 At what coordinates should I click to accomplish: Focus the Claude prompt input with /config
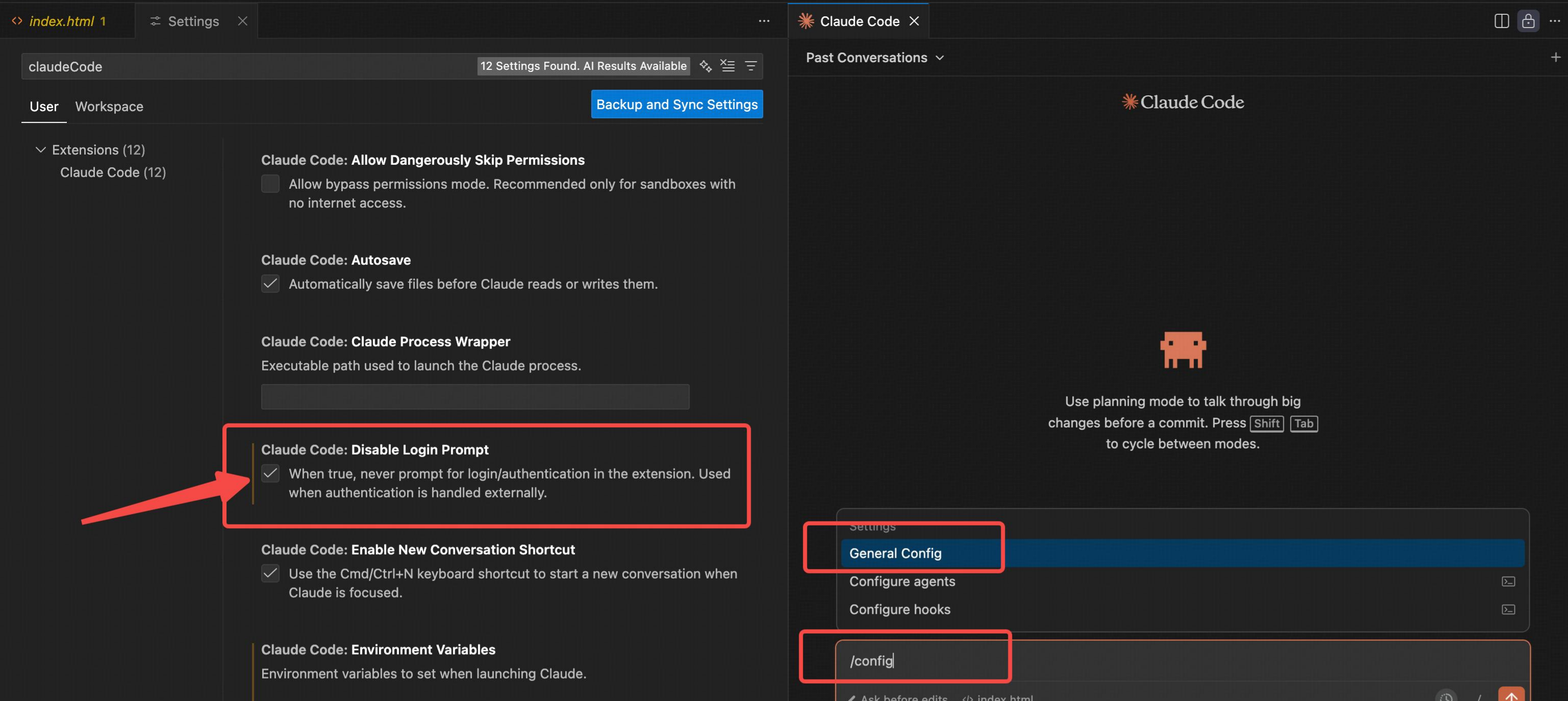pyautogui.click(x=1182, y=661)
